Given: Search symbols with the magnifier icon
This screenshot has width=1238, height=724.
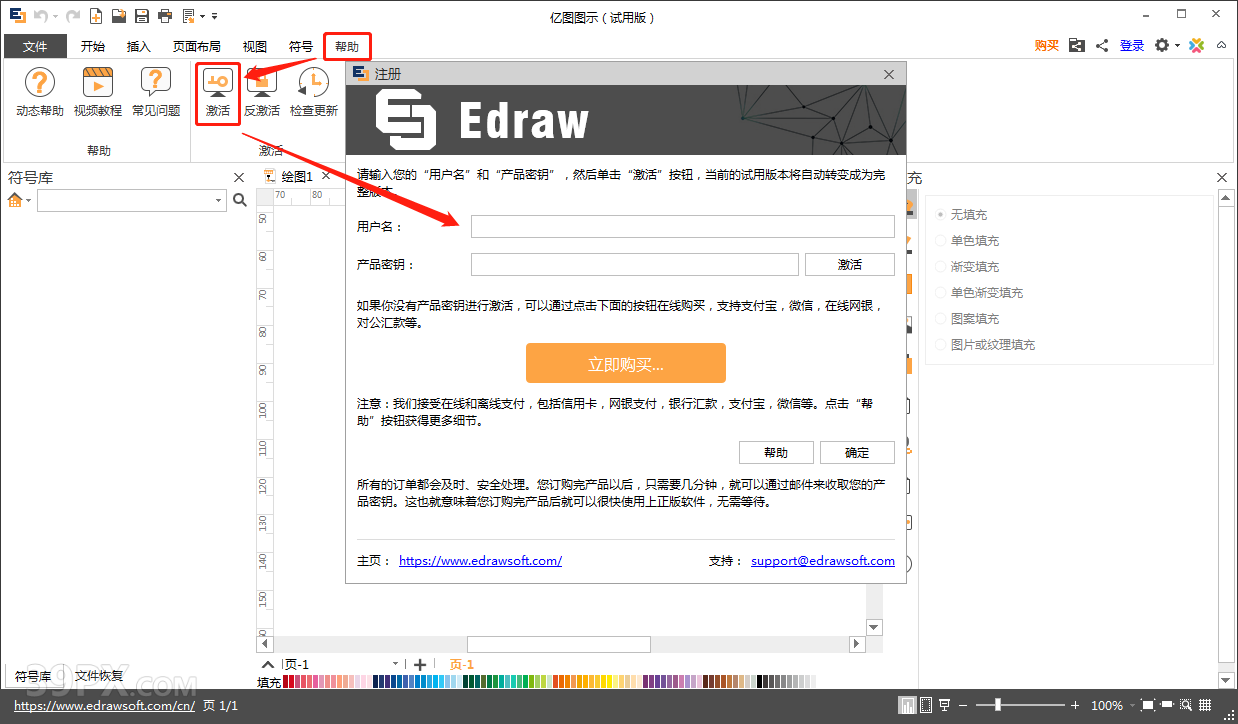Looking at the screenshot, I should click(239, 200).
